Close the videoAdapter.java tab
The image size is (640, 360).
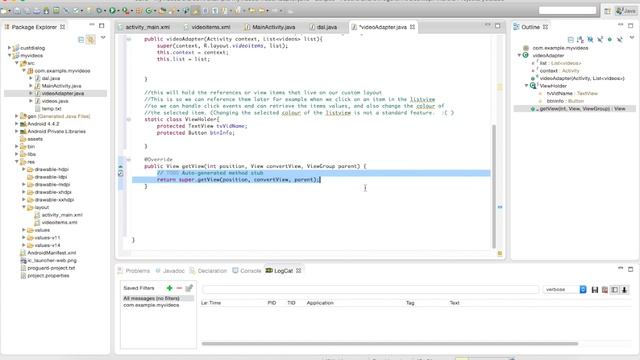[413, 27]
